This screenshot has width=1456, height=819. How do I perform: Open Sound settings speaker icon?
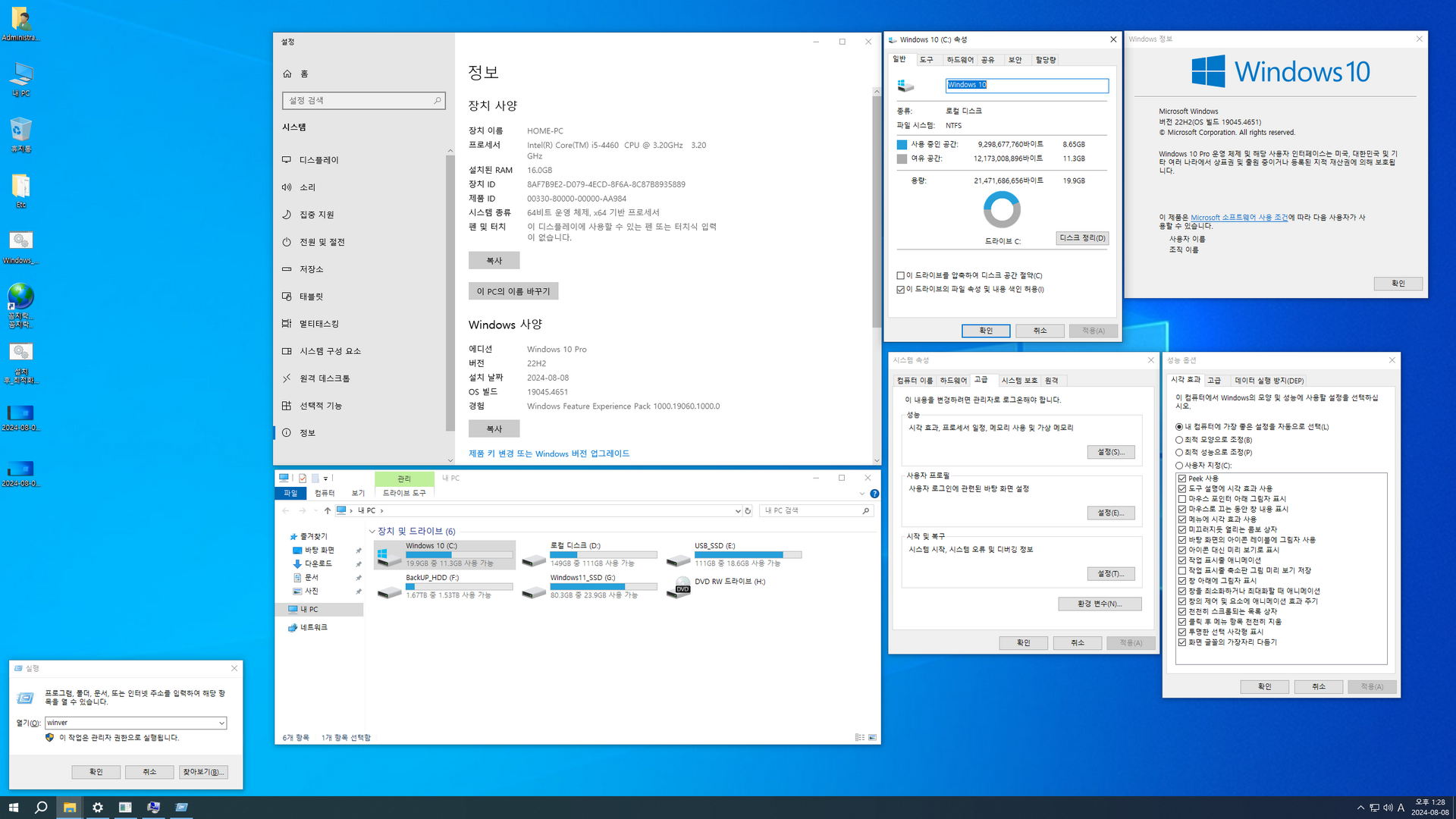click(x=287, y=187)
